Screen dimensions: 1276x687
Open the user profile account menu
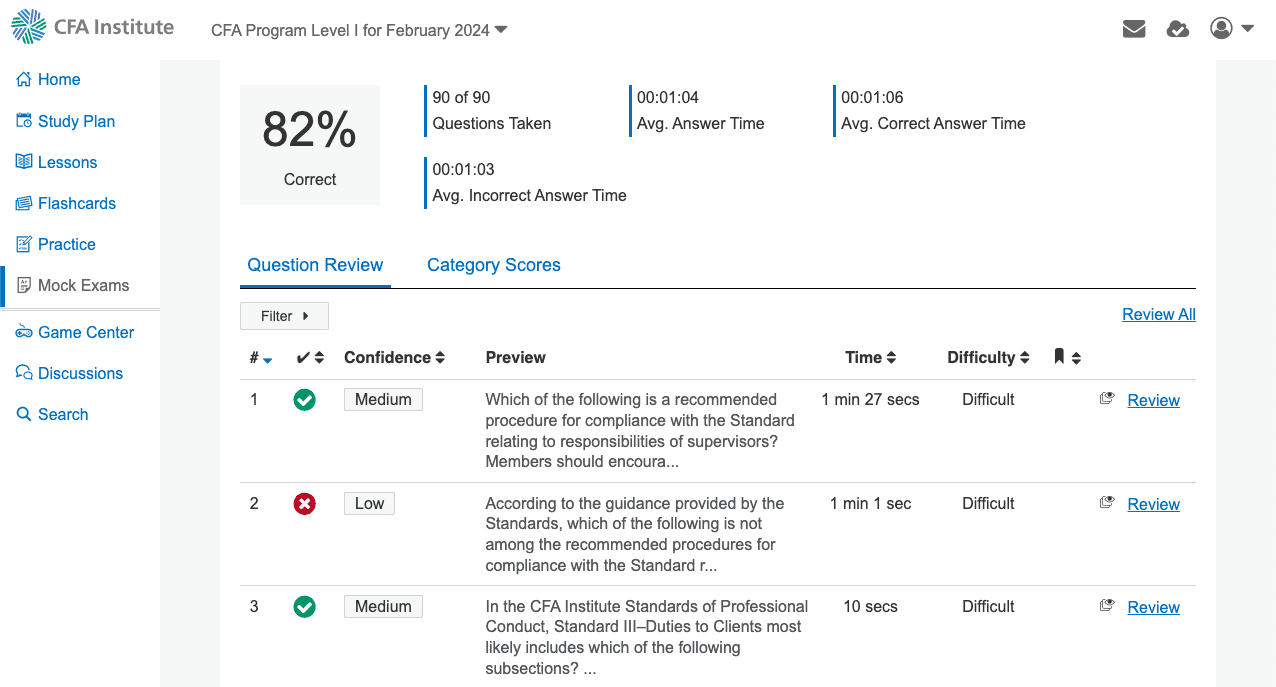pos(1231,29)
